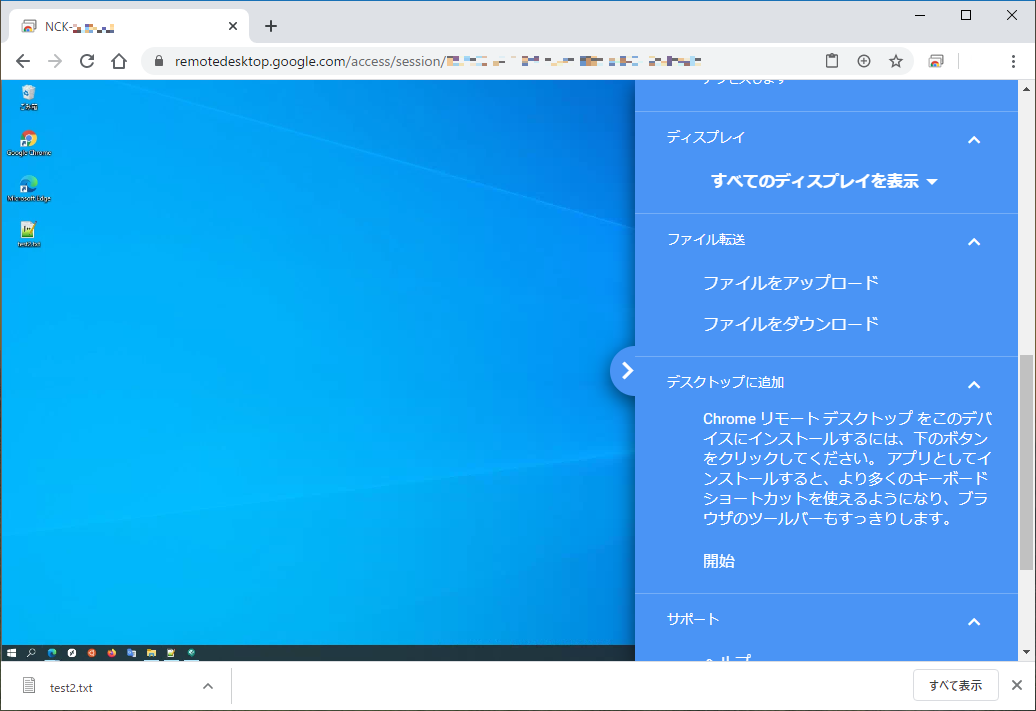The width and height of the screenshot is (1036, 711).
Task: Collapse the デスクトップに追加 section
Action: click(974, 385)
